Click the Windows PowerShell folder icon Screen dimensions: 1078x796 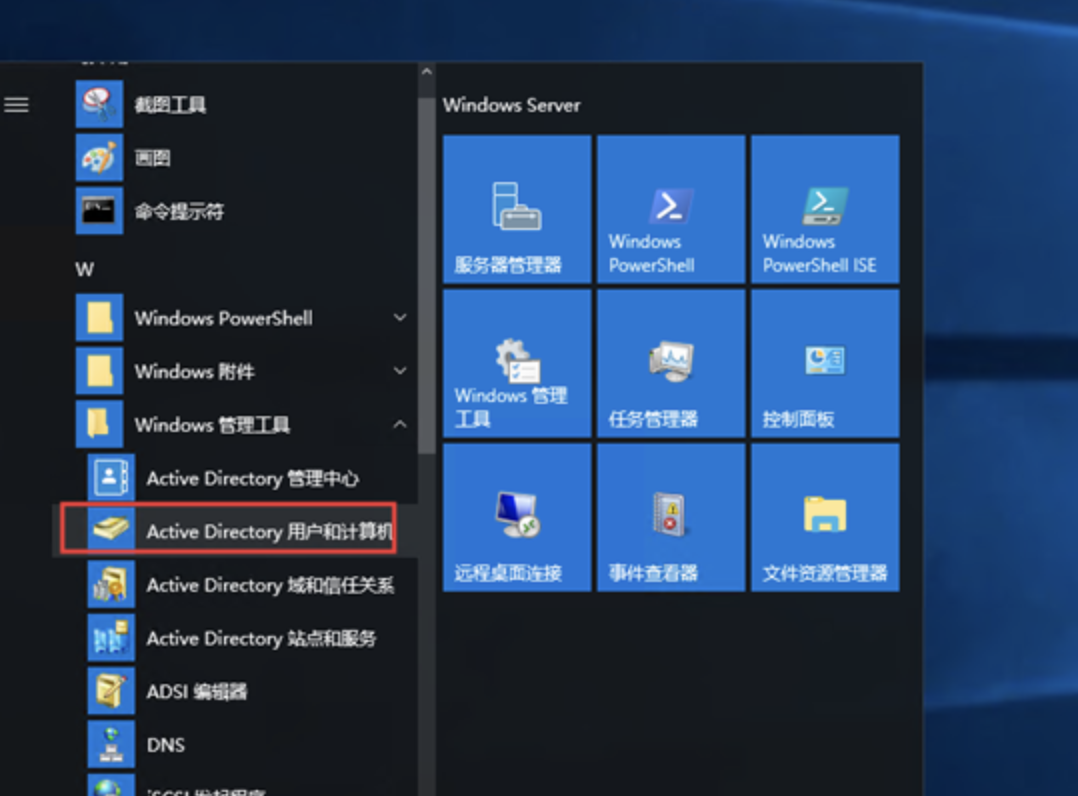99,318
